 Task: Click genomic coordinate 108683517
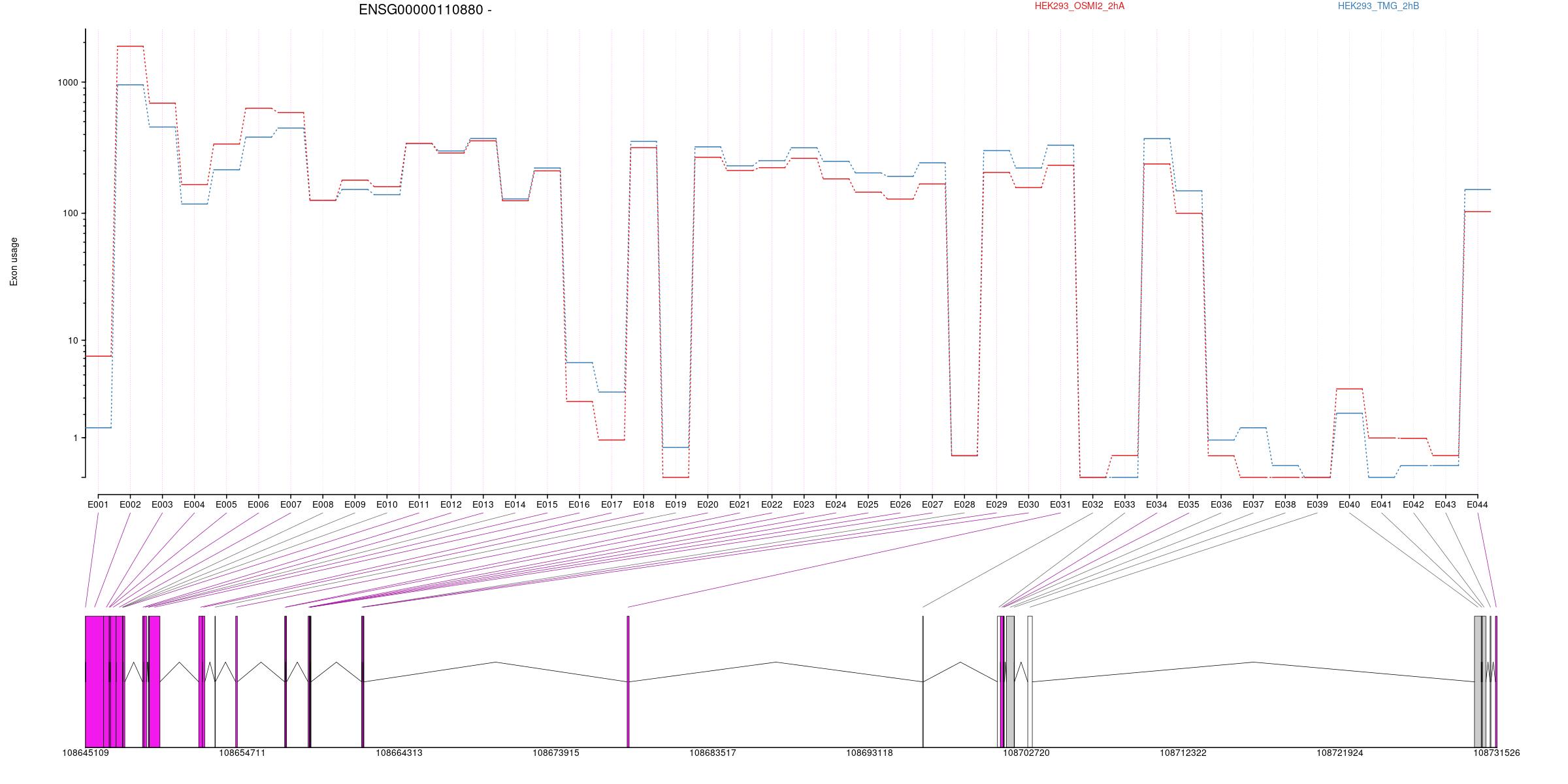click(x=713, y=753)
